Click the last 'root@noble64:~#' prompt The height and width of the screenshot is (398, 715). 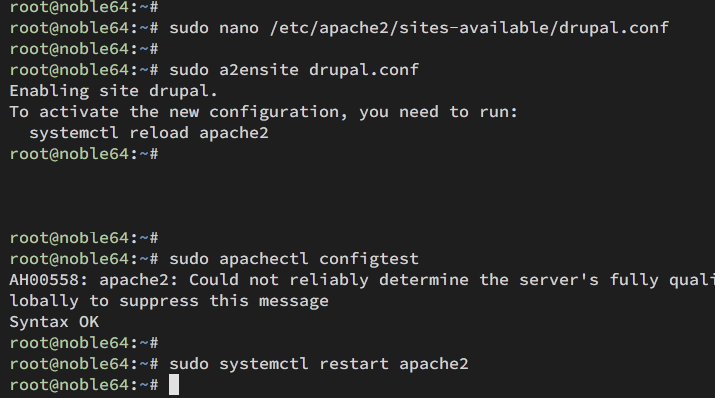coord(84,385)
